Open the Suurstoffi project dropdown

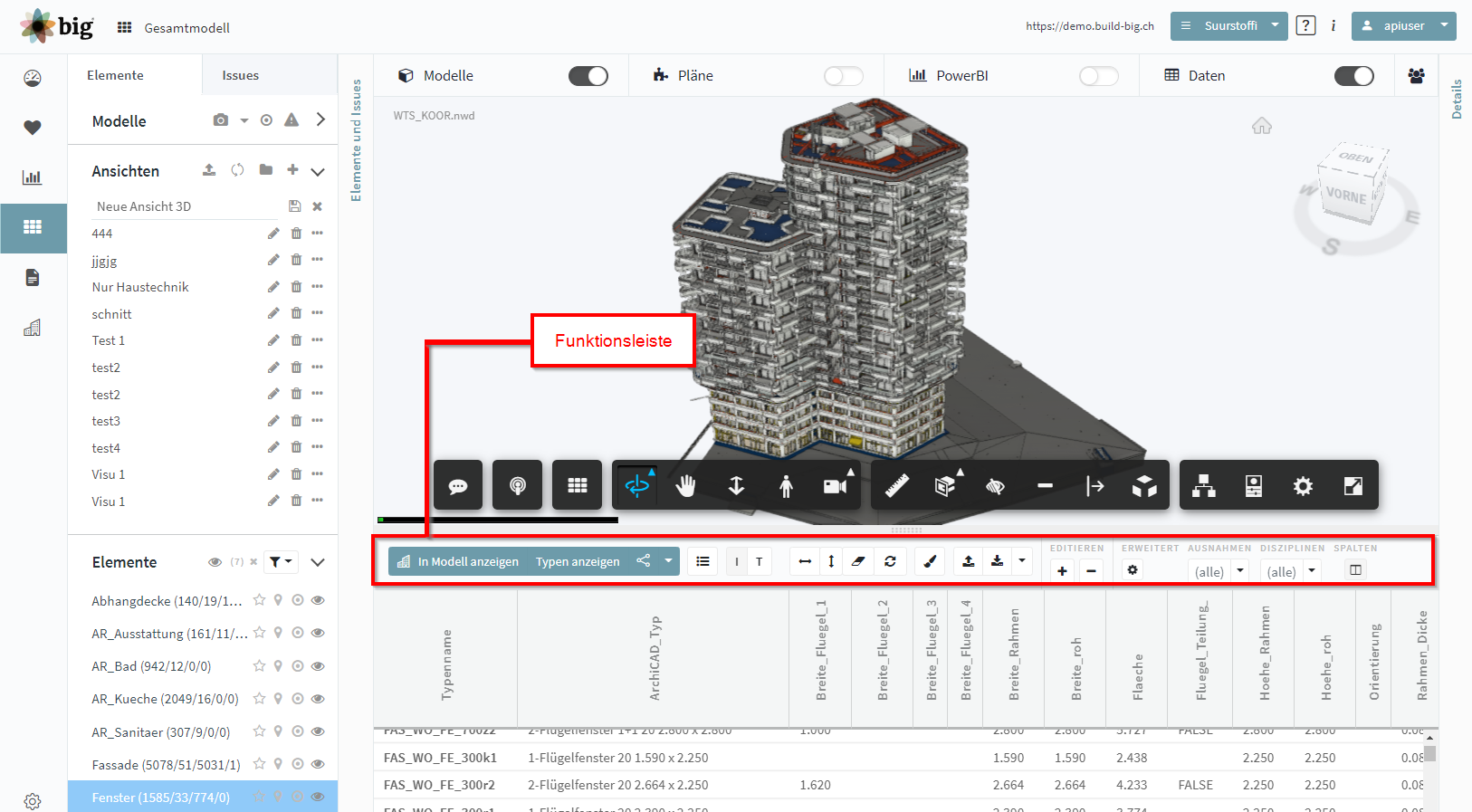[1229, 26]
